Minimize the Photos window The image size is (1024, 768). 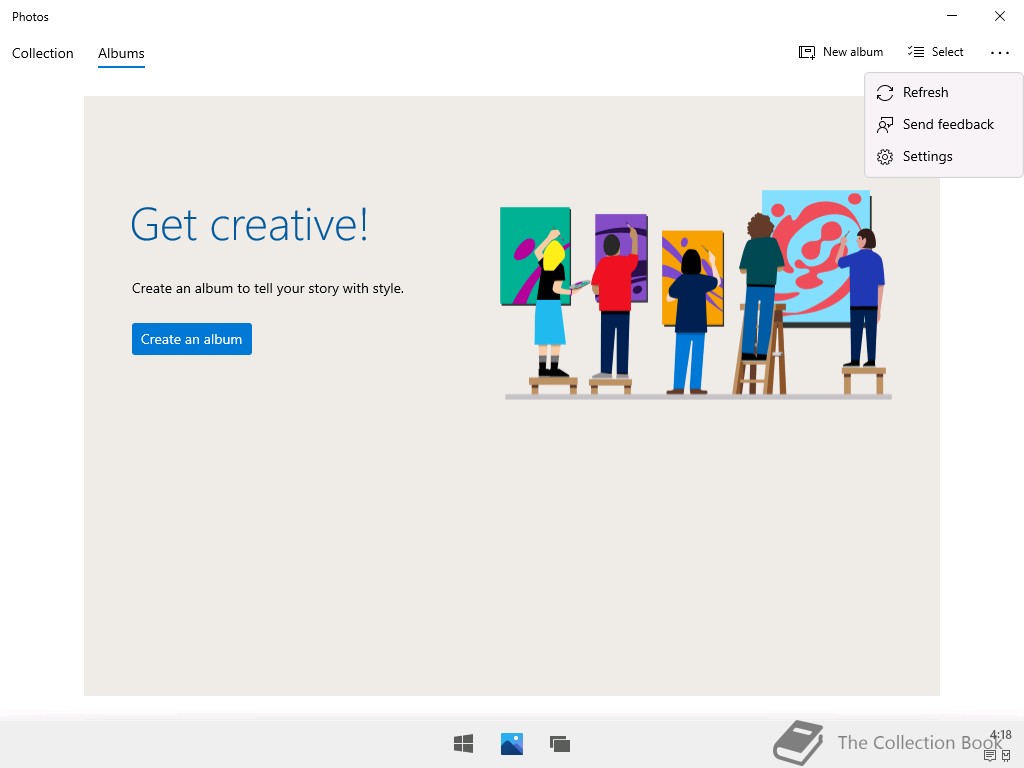pyautogui.click(x=952, y=16)
